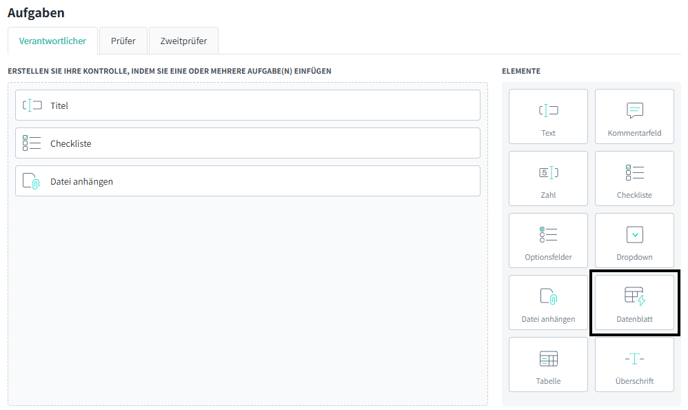Click the Kommentarfeld label
The image size is (688, 410).
(634, 133)
